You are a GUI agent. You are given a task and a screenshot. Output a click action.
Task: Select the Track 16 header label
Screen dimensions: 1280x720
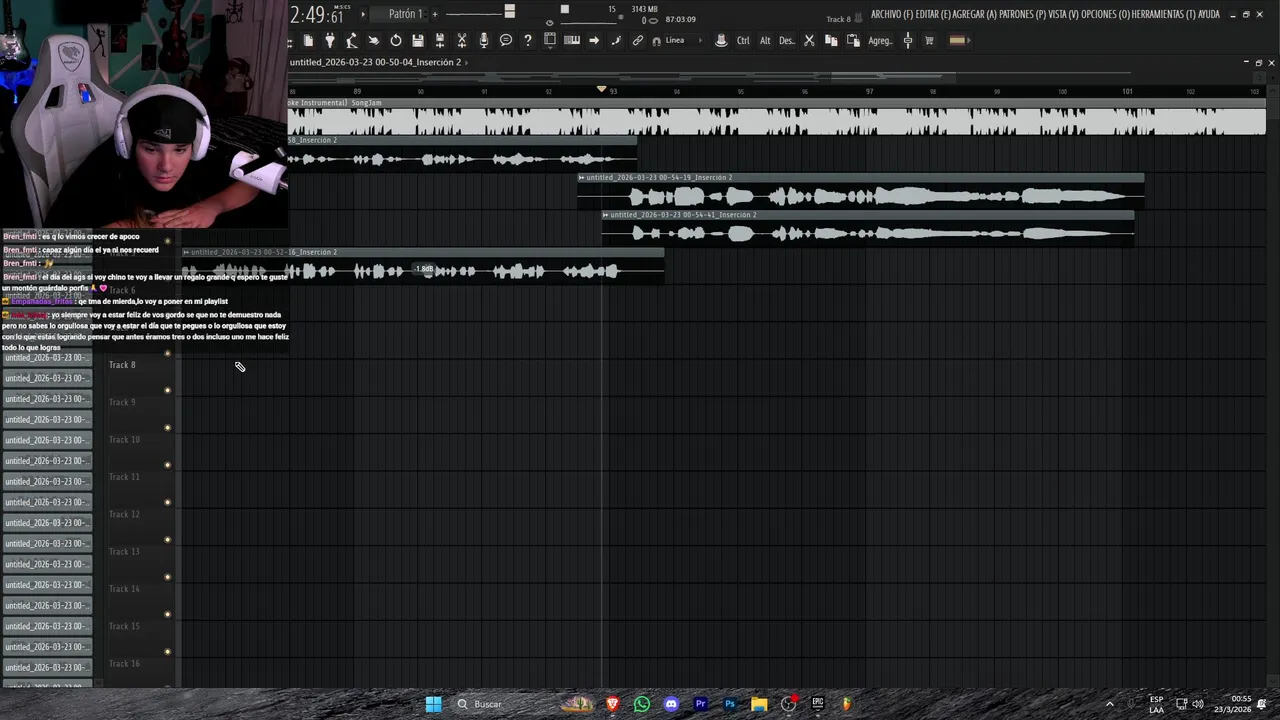pos(124,664)
